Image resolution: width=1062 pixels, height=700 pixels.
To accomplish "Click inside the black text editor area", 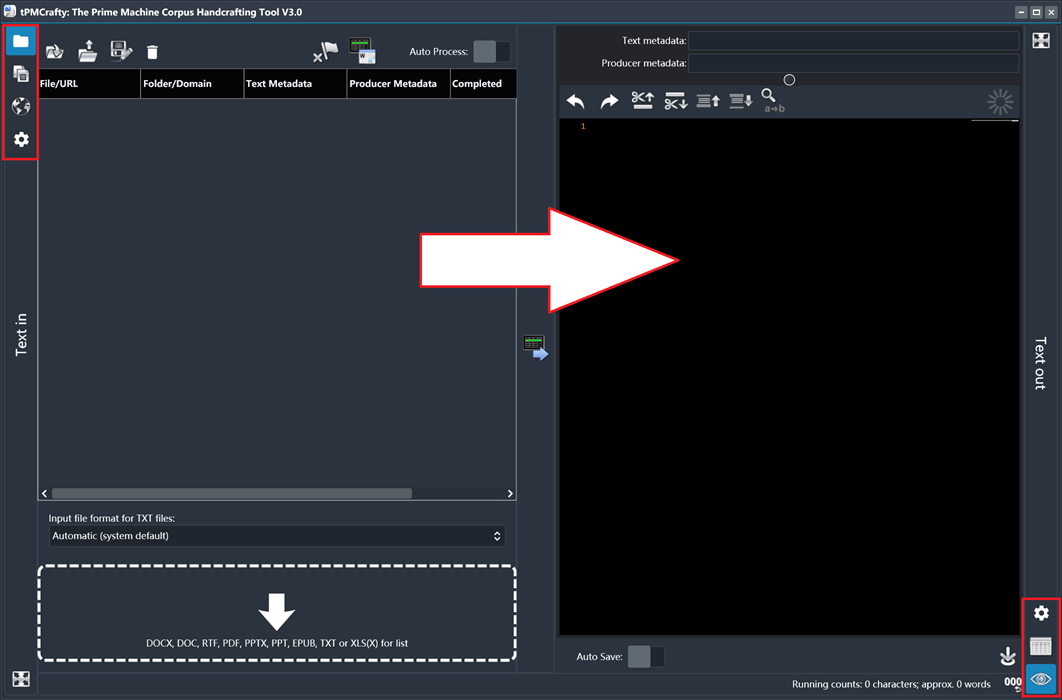I will pos(789,377).
